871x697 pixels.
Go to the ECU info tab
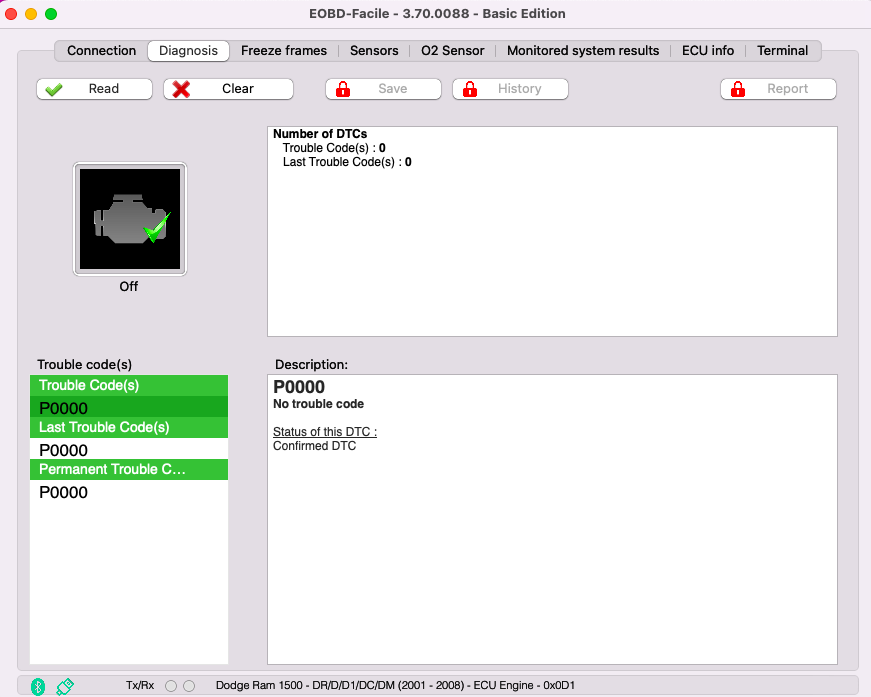tap(708, 51)
